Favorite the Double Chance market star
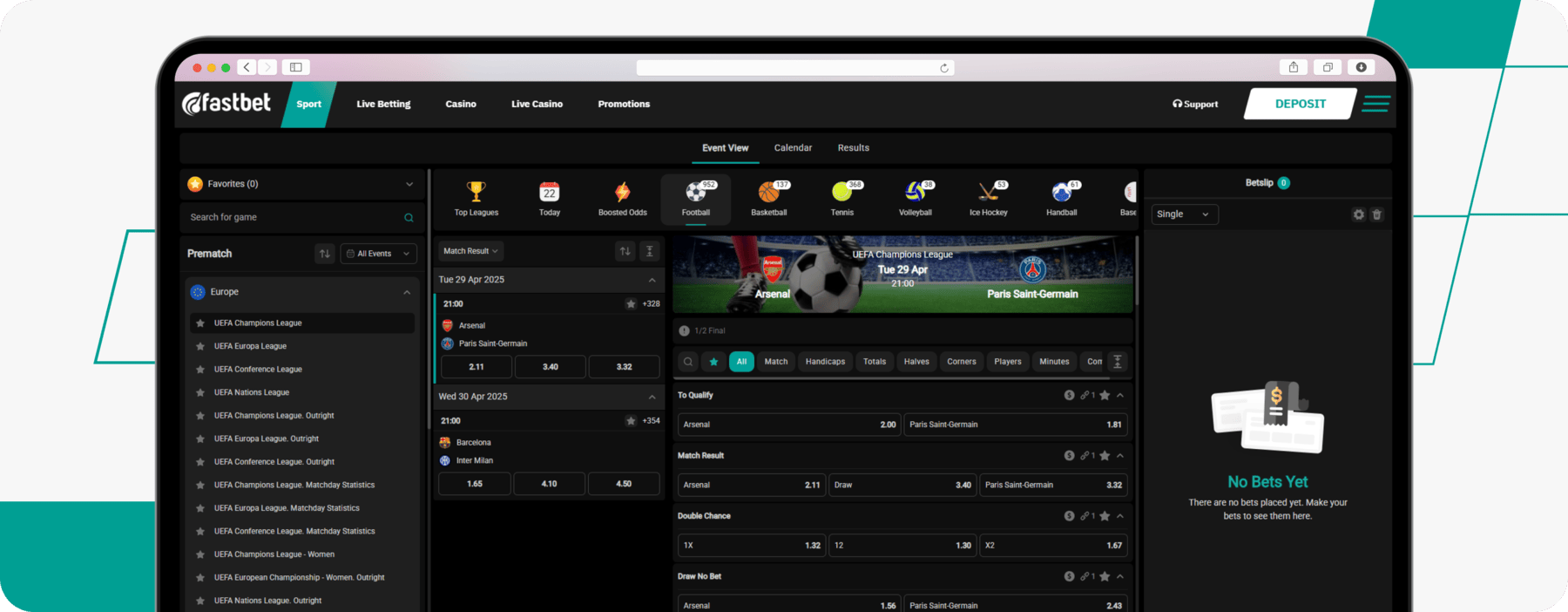 1105,516
